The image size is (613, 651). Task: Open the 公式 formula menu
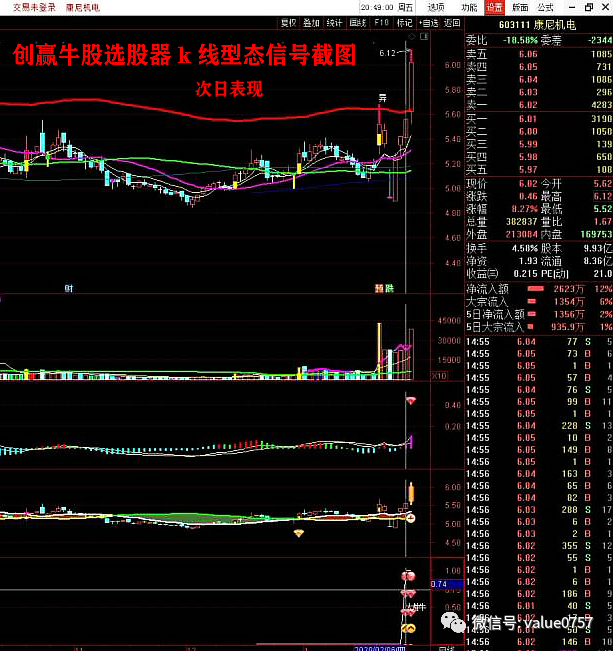pos(545,7)
